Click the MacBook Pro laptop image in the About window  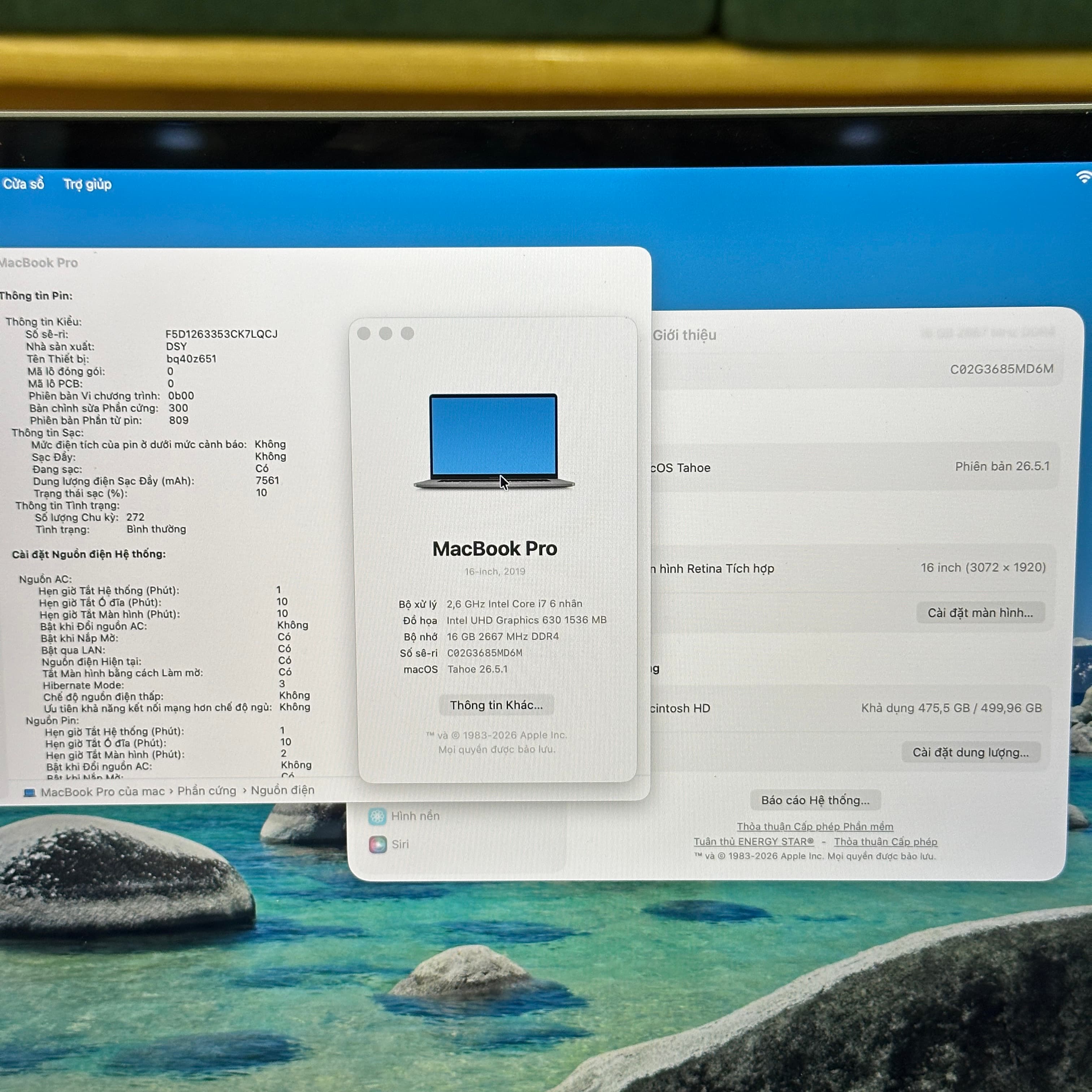pos(494,441)
